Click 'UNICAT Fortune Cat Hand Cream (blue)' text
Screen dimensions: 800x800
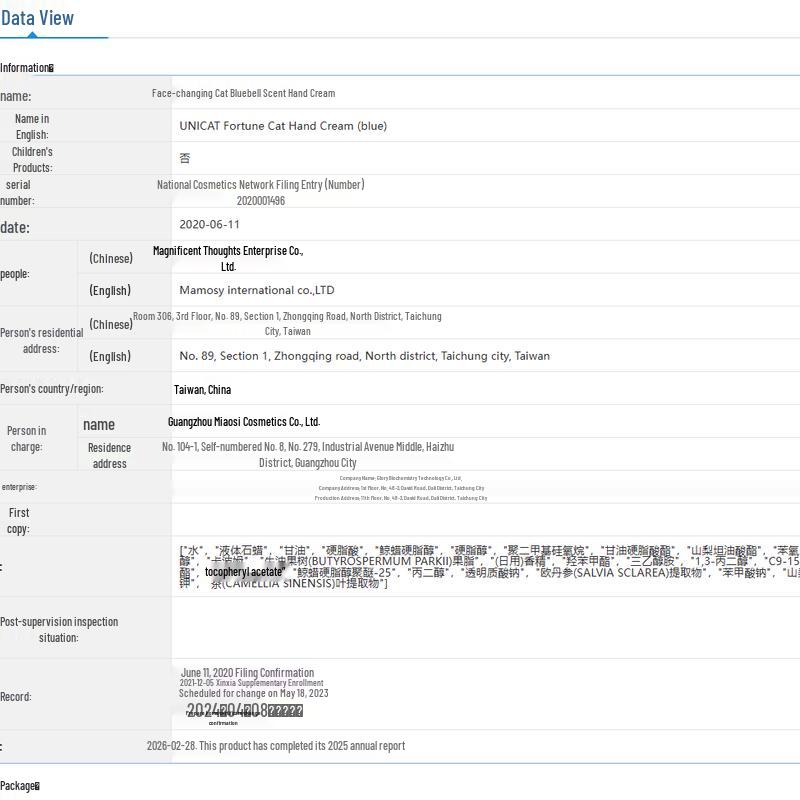click(283, 126)
